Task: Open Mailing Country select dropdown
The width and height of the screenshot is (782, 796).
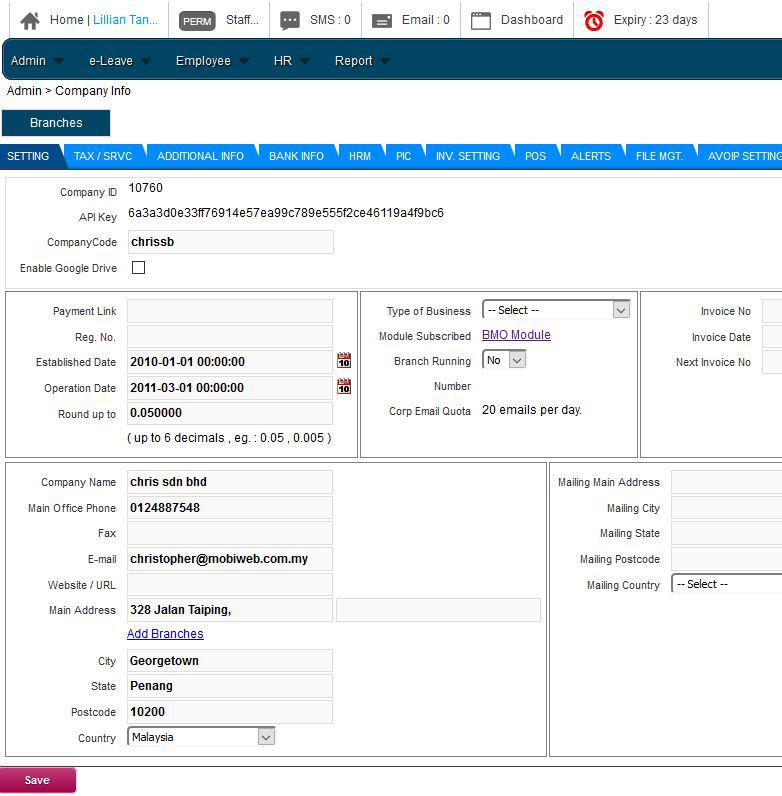Action: click(727, 584)
